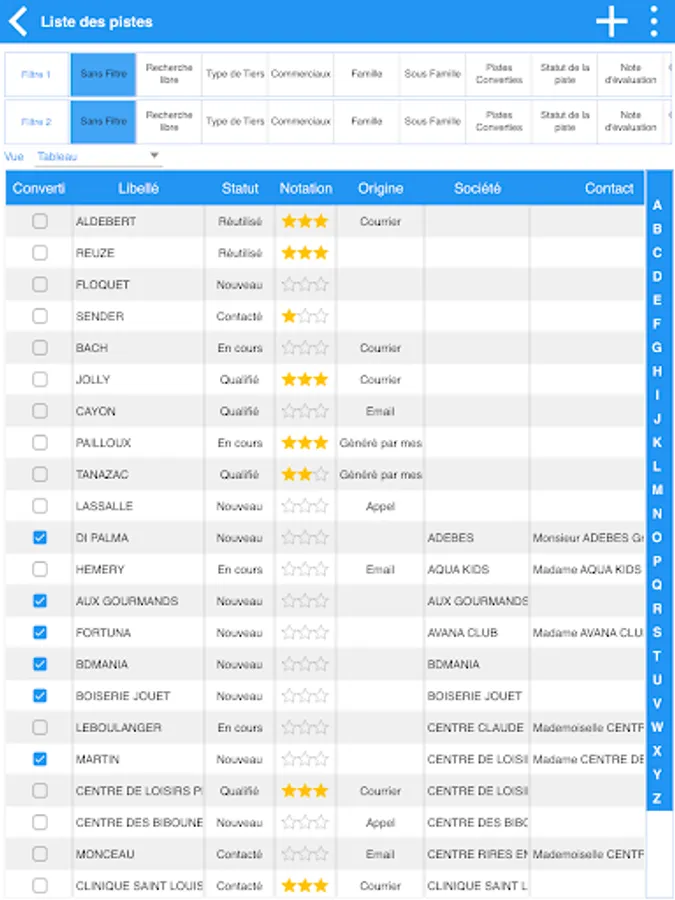Go back using the header arrow
Viewport: 675px width, 900px height.
[x=18, y=22]
